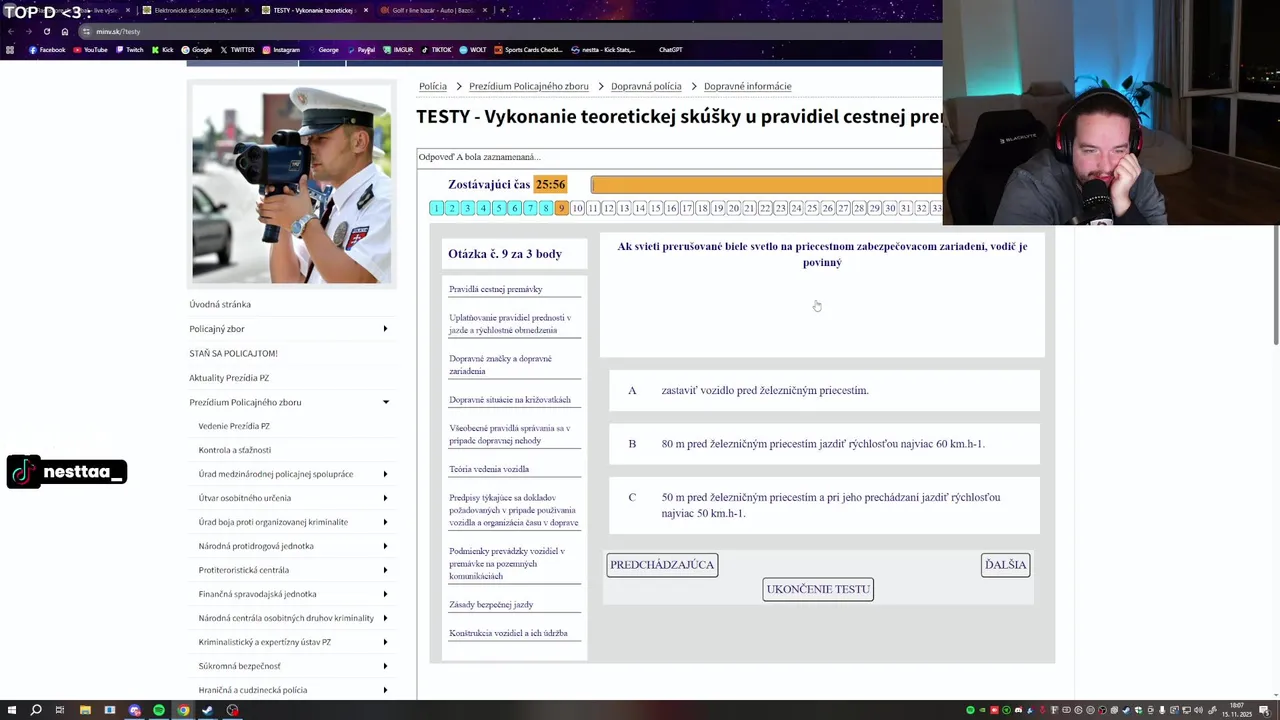The image size is (1280, 720).
Task: Click the page vertical scrollbar
Action: click(1274, 285)
